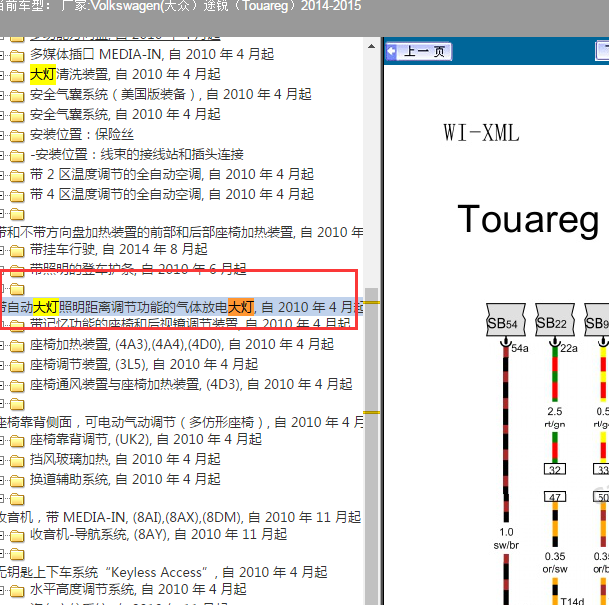Expand the 座椅调节装置 (3L5) tree node
The width and height of the screenshot is (609, 605).
tap(2, 366)
